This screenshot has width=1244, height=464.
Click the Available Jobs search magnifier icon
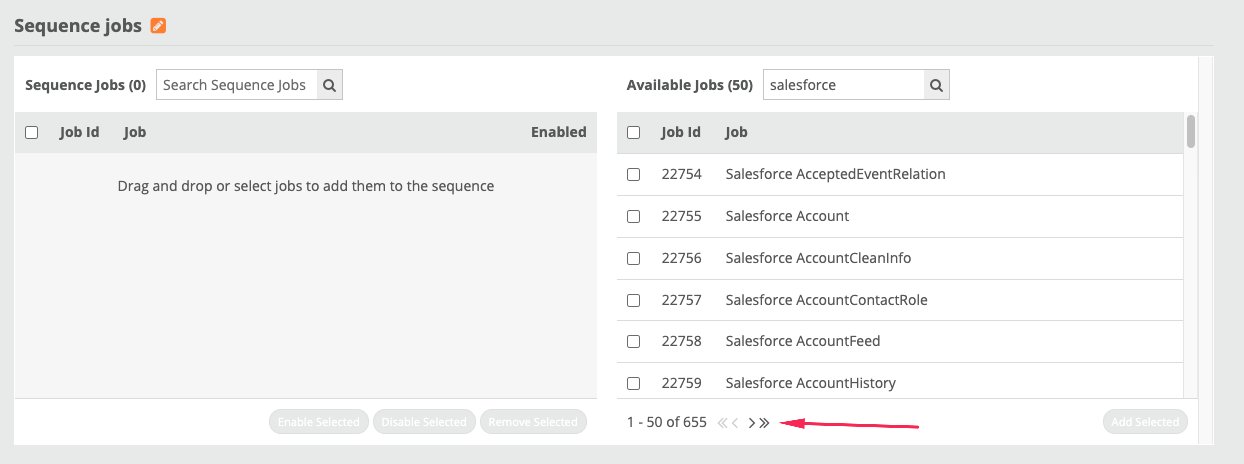coord(936,85)
